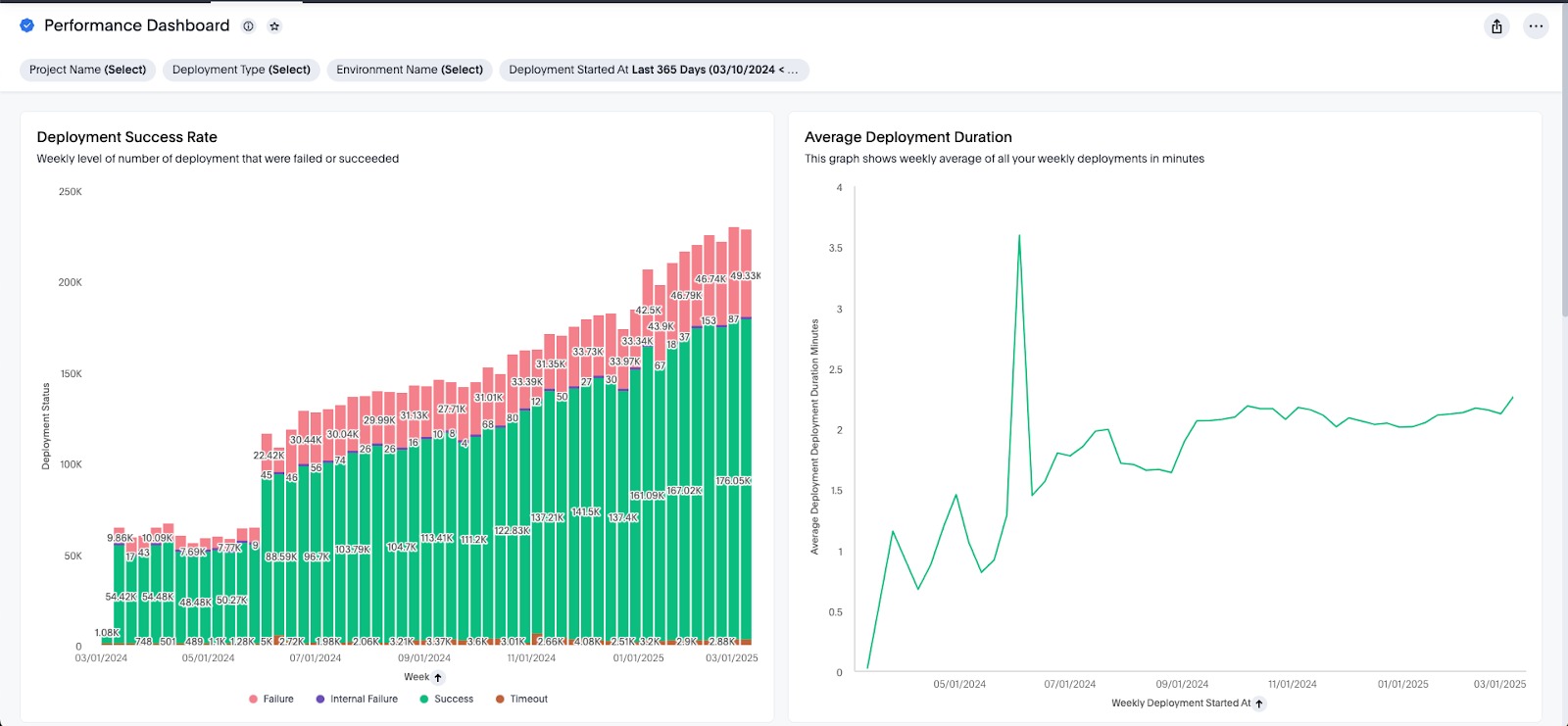Favorite the dashboard with the star icon
Image resolution: width=1568 pixels, height=726 pixels.
[x=274, y=26]
